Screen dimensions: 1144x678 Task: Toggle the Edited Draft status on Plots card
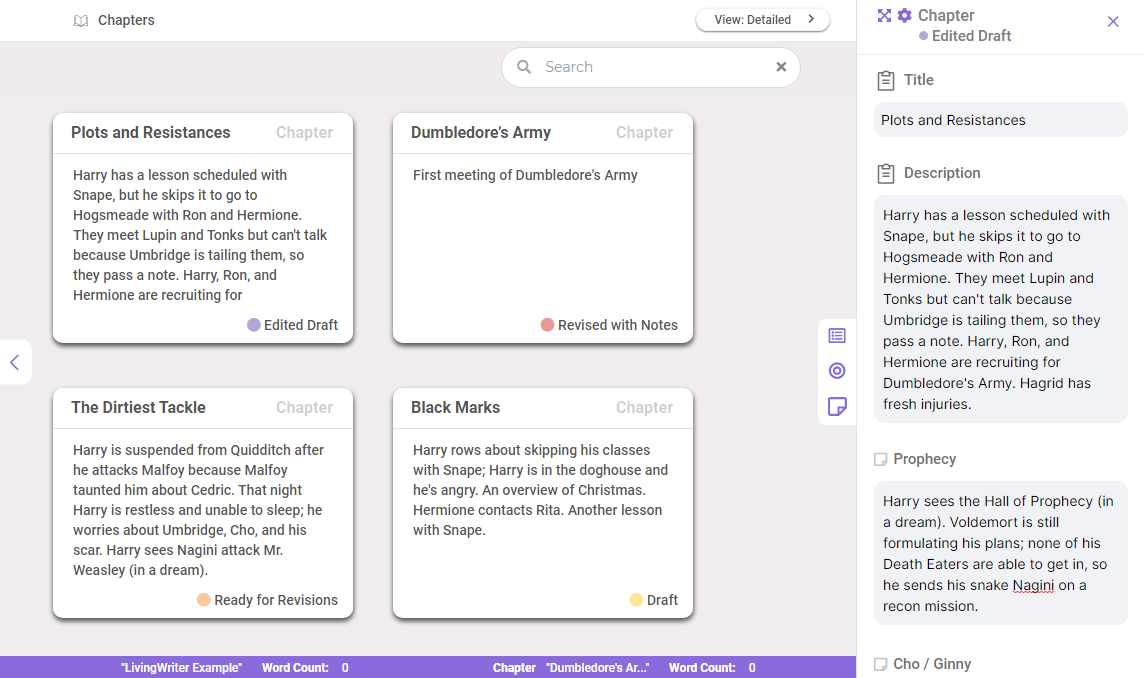point(292,324)
